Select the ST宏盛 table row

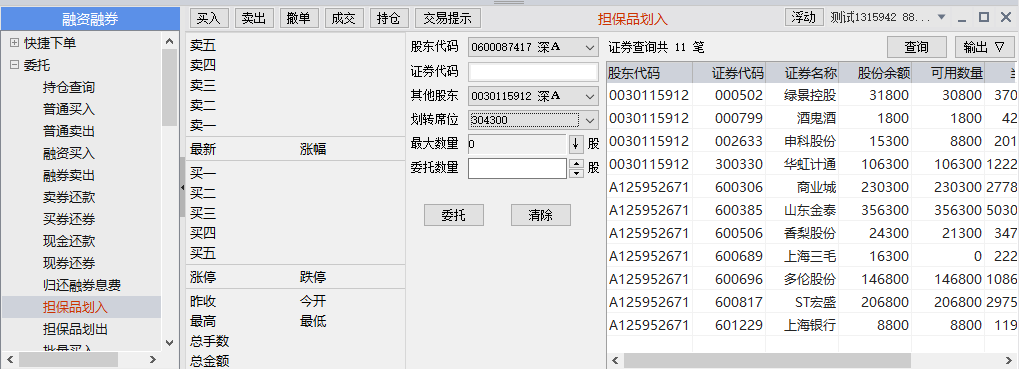tap(812, 302)
